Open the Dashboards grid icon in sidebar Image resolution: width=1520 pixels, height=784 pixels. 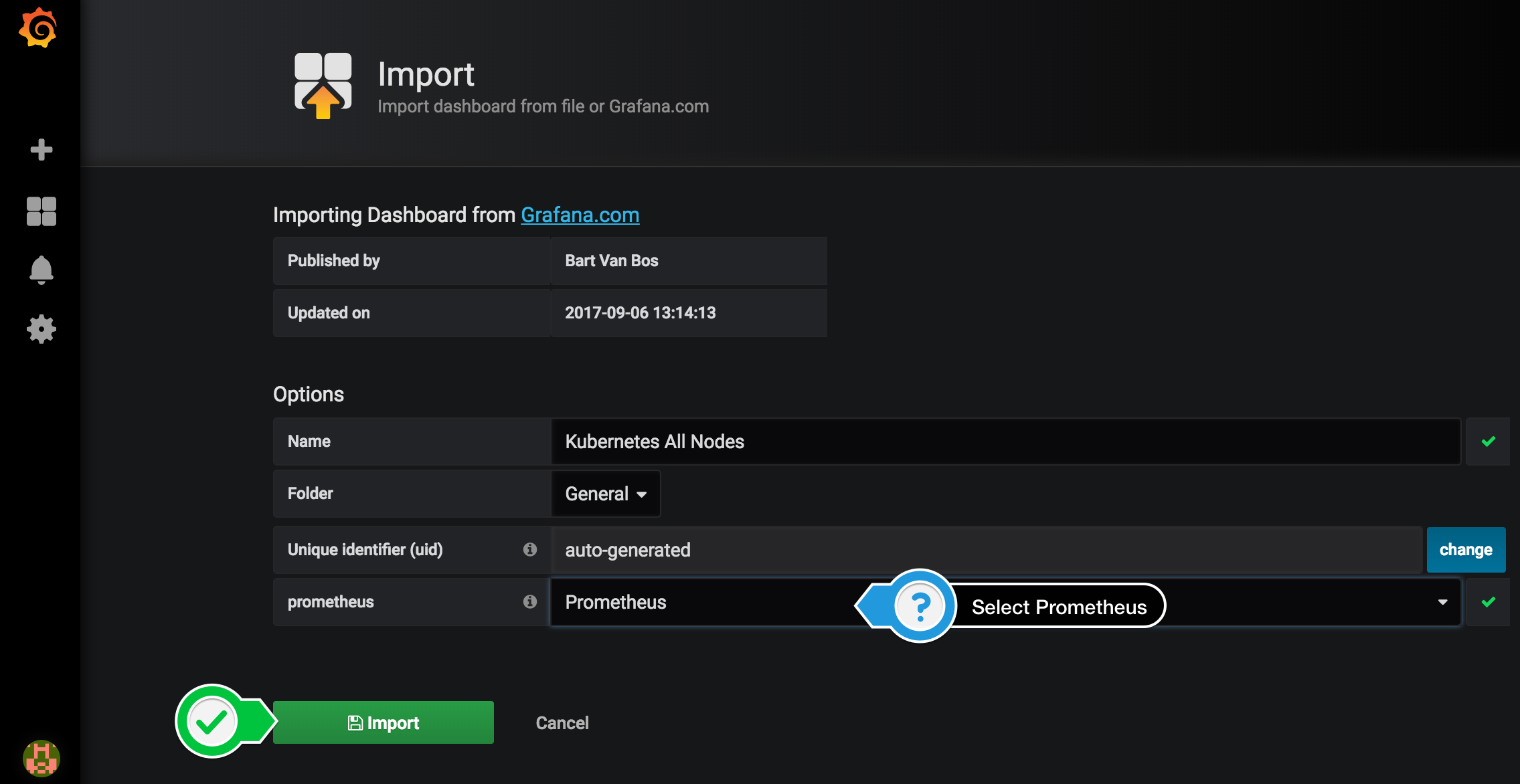coord(41,211)
